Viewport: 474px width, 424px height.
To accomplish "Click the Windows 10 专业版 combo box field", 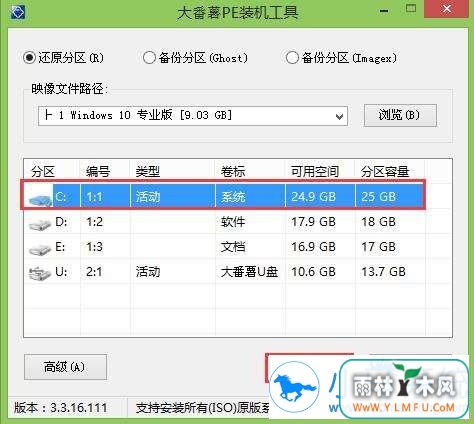I will point(193,116).
